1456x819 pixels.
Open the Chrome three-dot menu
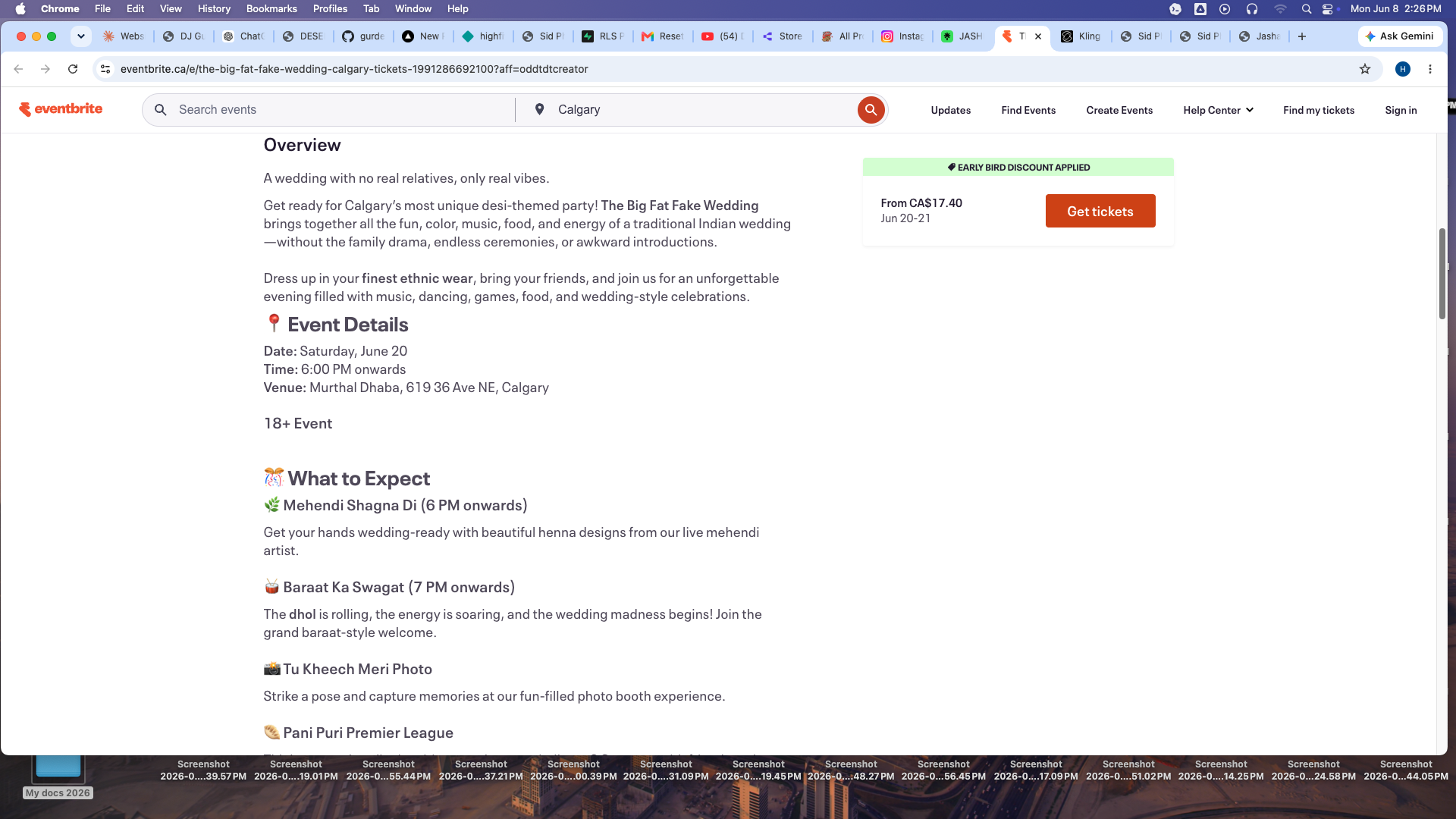pyautogui.click(x=1430, y=69)
